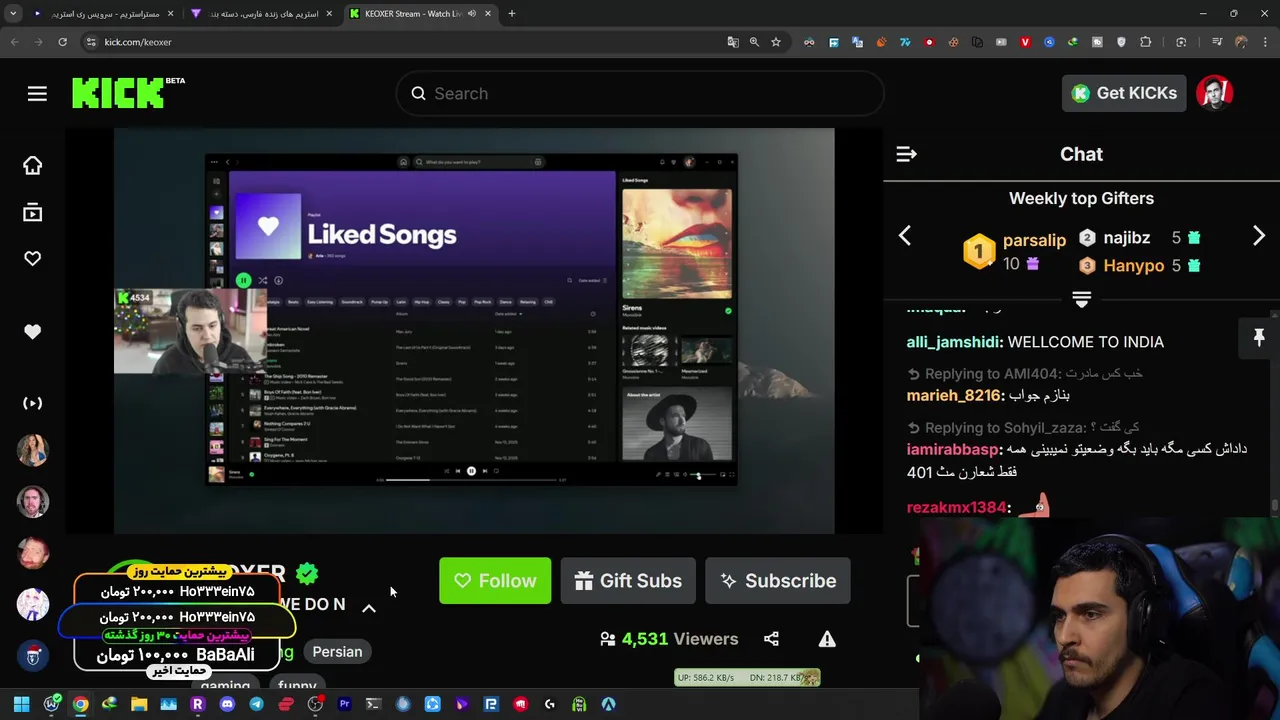1280x720 pixels.
Task: Follow the KEOXER channel
Action: tap(495, 581)
